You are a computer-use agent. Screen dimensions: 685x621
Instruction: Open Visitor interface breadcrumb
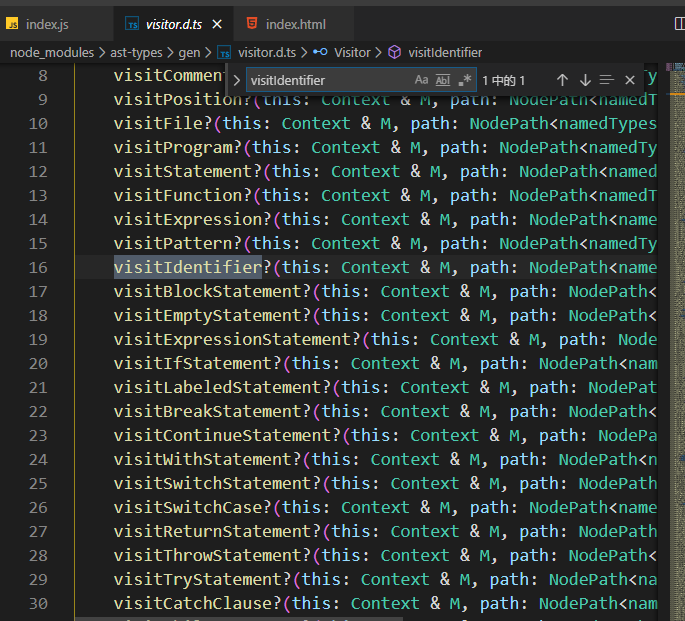[352, 53]
